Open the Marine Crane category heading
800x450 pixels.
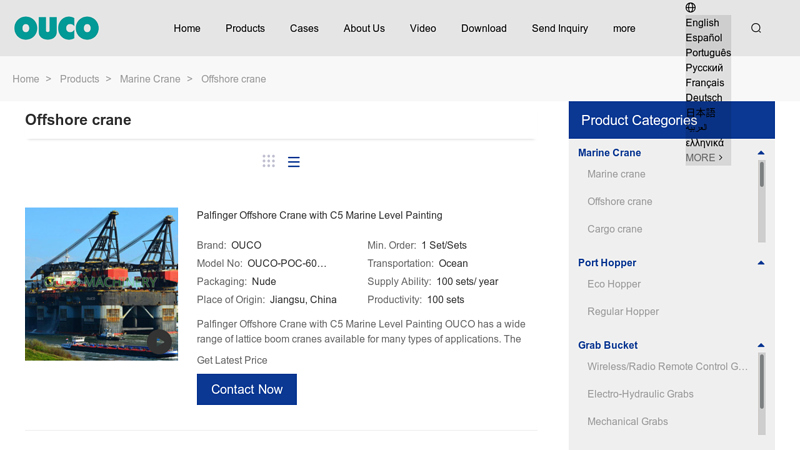point(609,153)
